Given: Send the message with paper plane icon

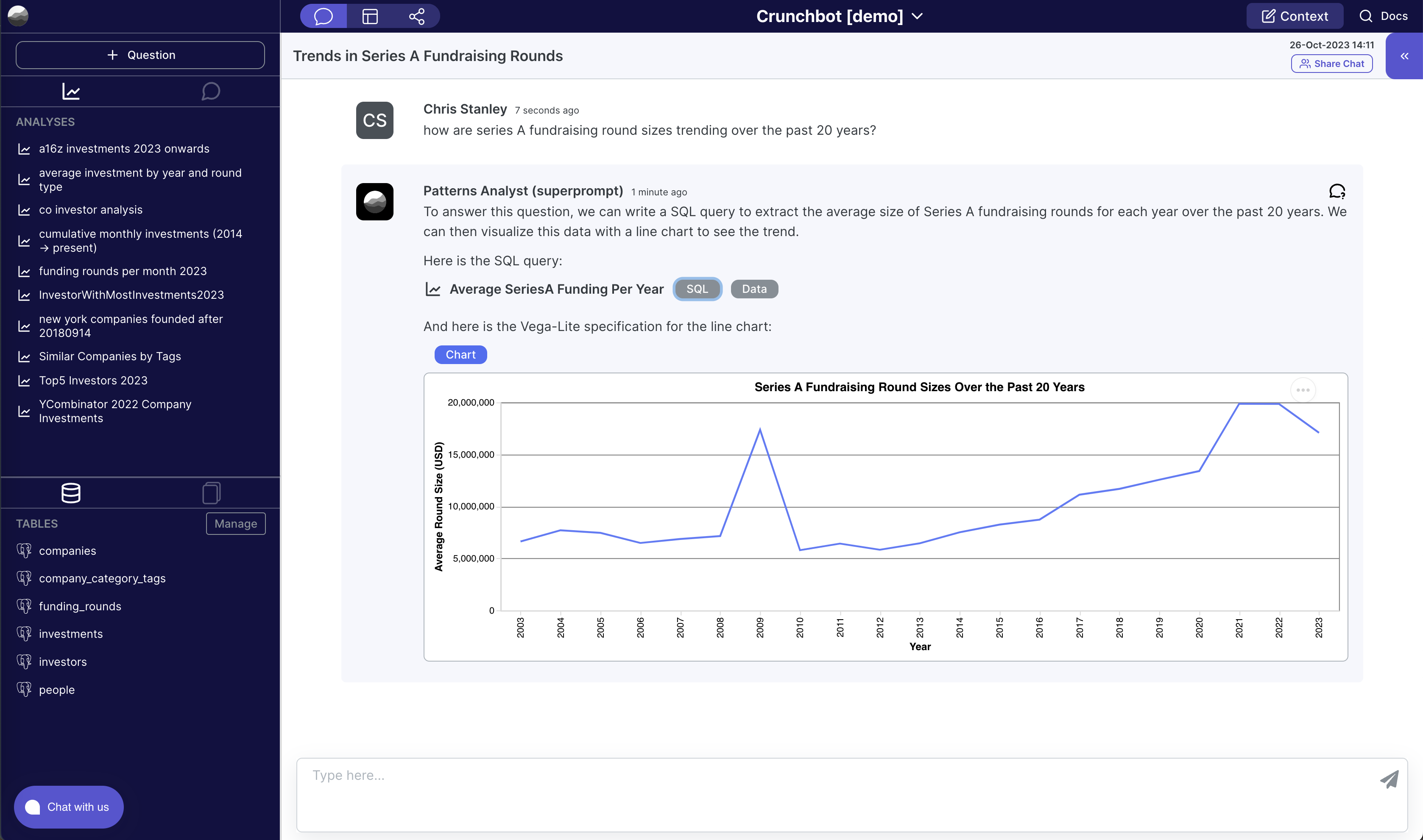Looking at the screenshot, I should [x=1389, y=779].
